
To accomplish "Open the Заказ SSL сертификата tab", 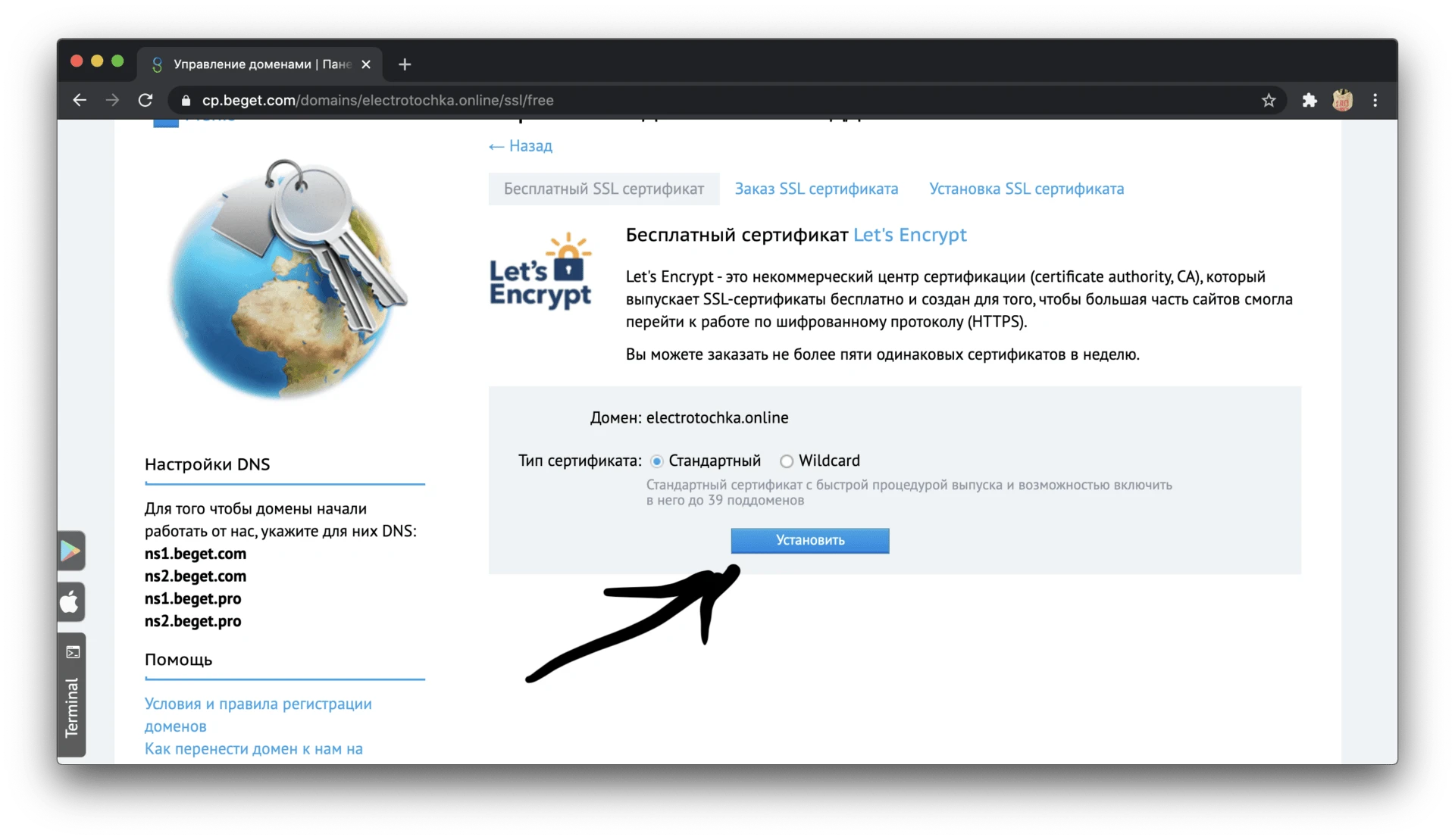I will click(816, 189).
